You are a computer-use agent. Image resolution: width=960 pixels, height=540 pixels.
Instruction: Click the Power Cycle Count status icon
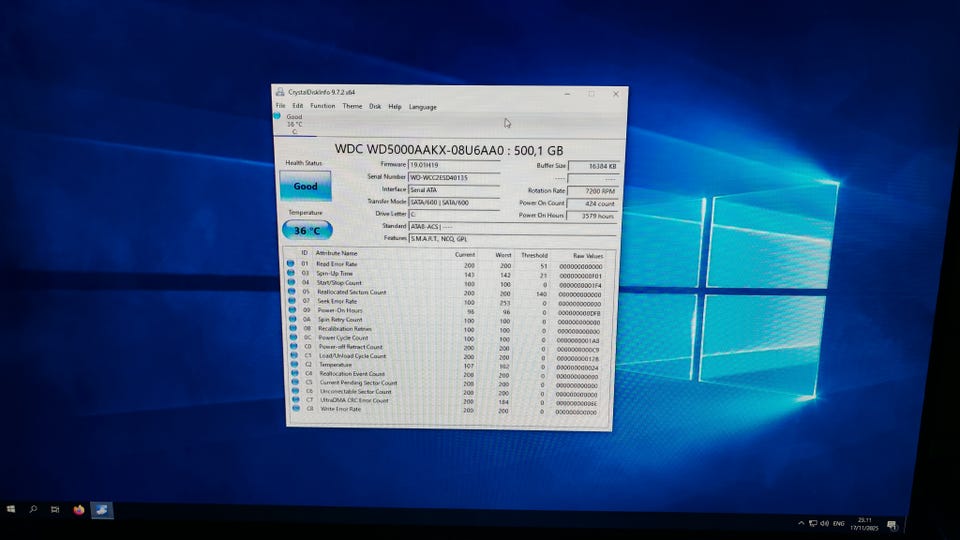click(293, 337)
